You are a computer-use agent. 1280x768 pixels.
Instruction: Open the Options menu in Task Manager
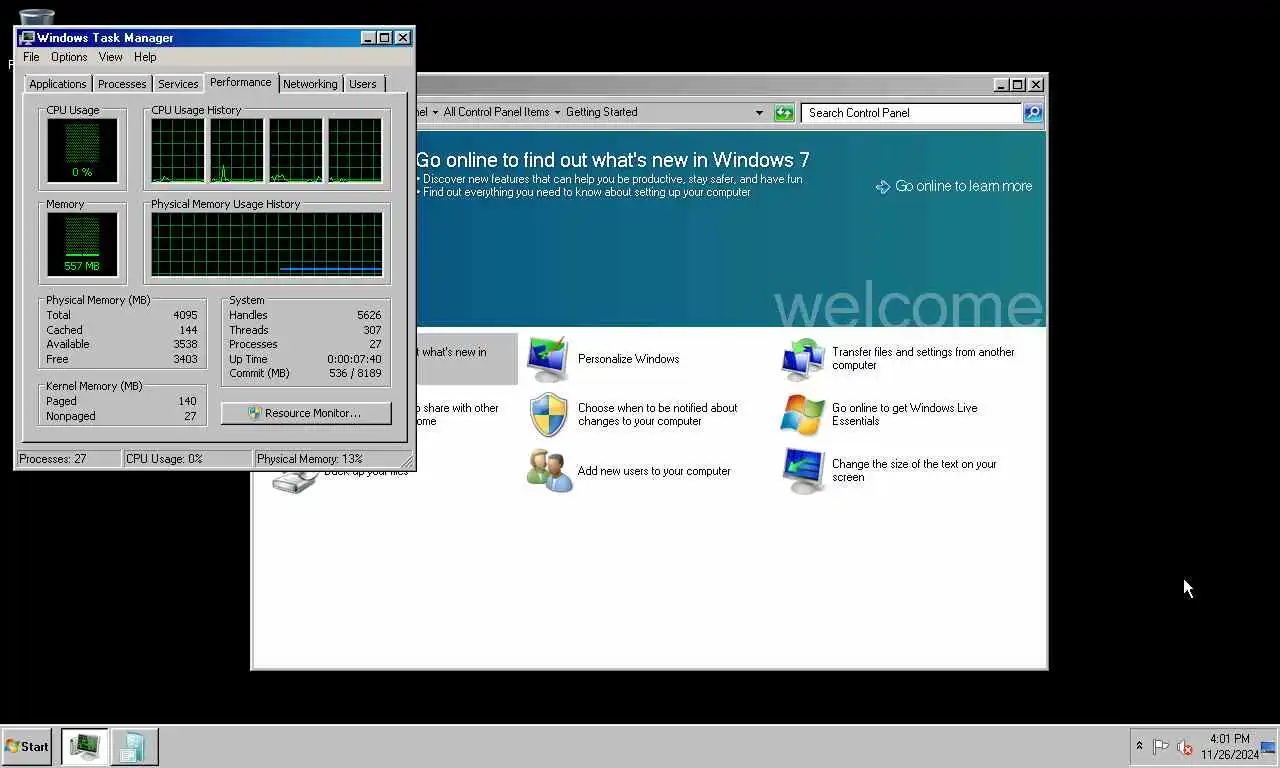[69, 57]
